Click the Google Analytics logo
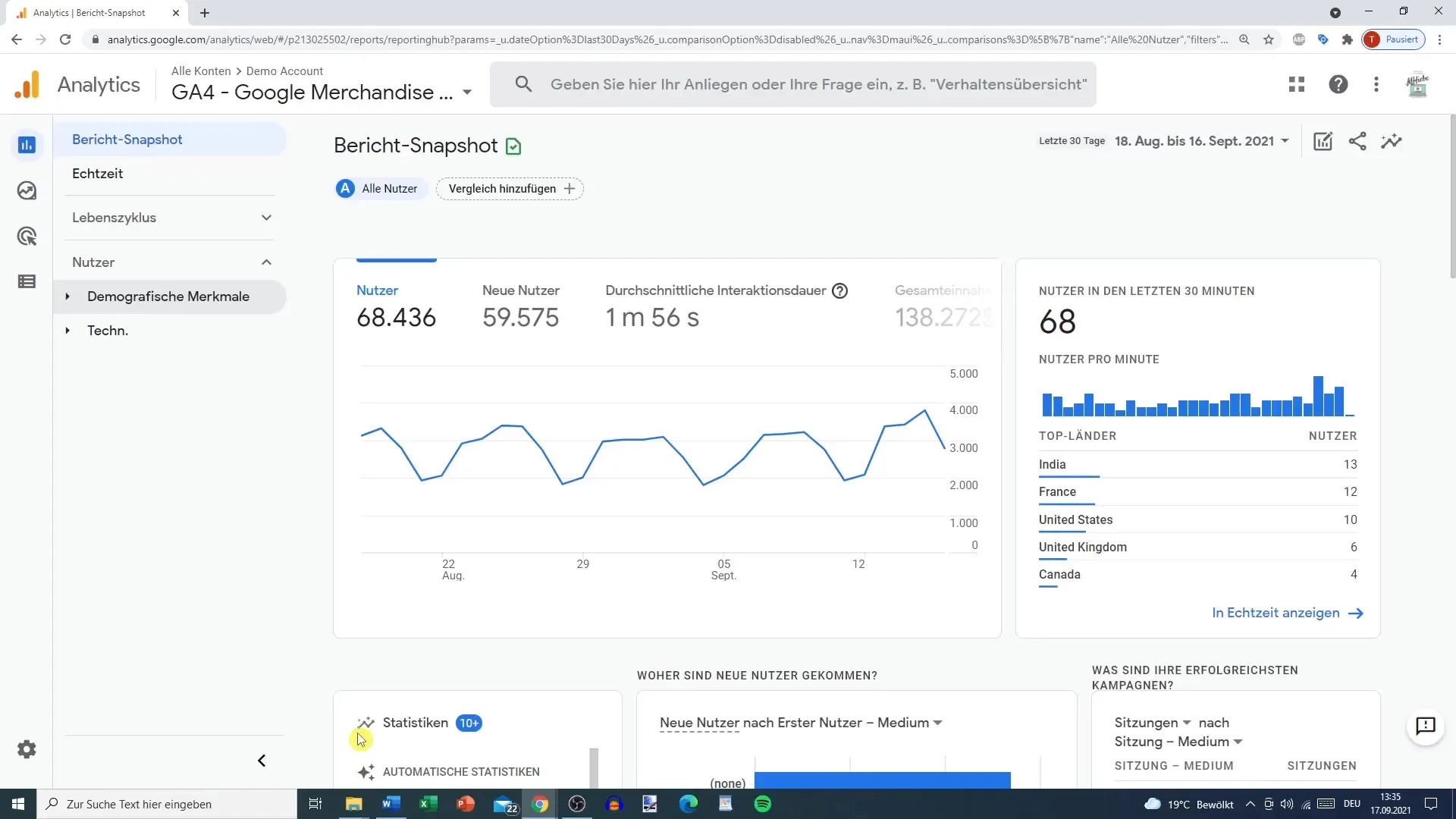Viewport: 1456px width, 819px height. (x=27, y=84)
